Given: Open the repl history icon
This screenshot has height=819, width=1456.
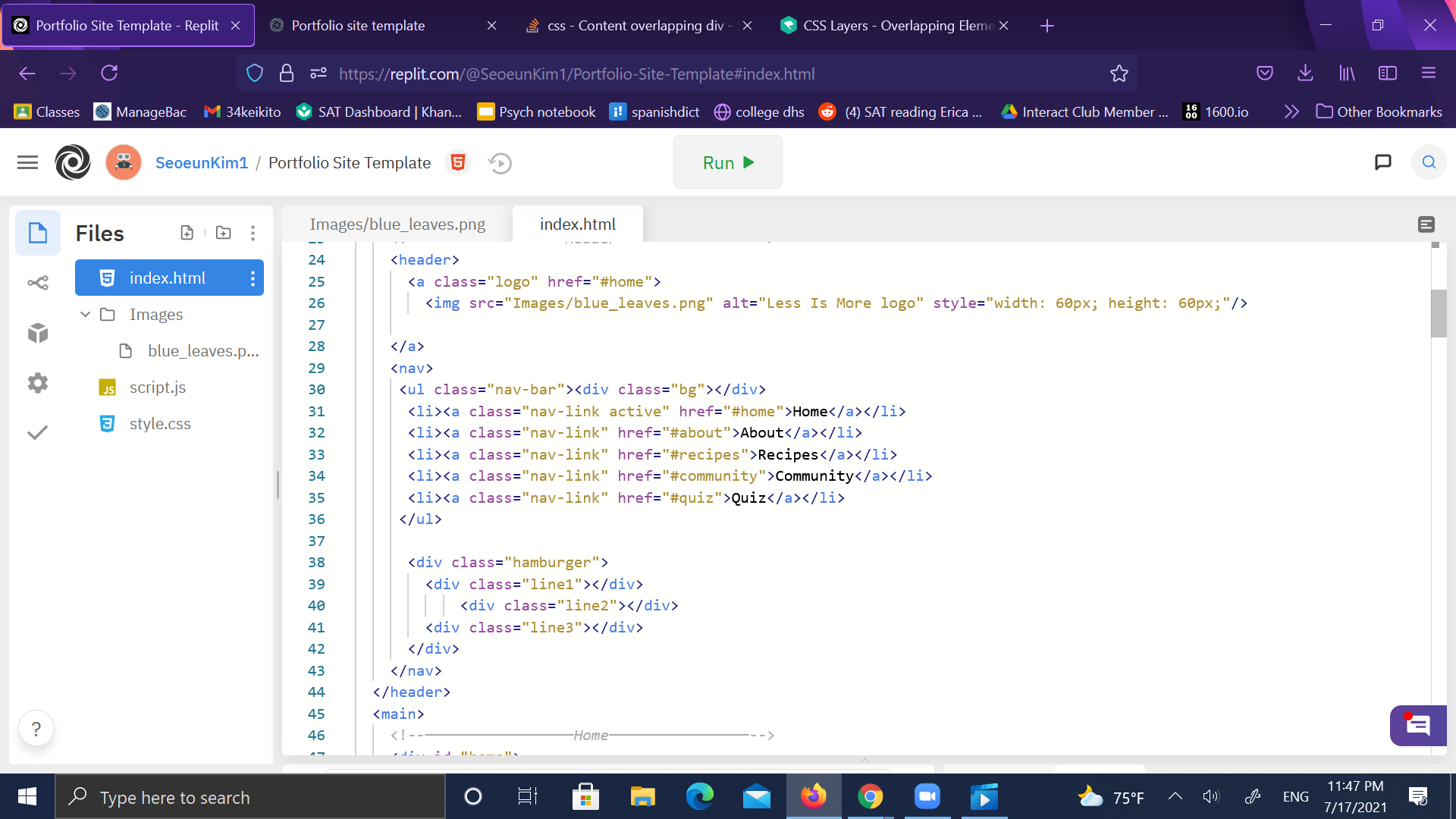Looking at the screenshot, I should pyautogui.click(x=500, y=163).
